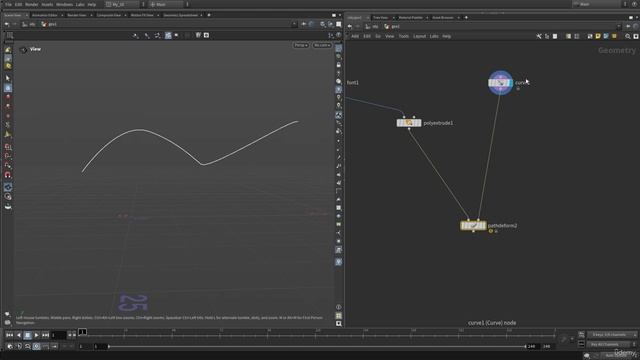Click the red magnet snapping icon
Screen dimensions: 640x360
point(8,175)
